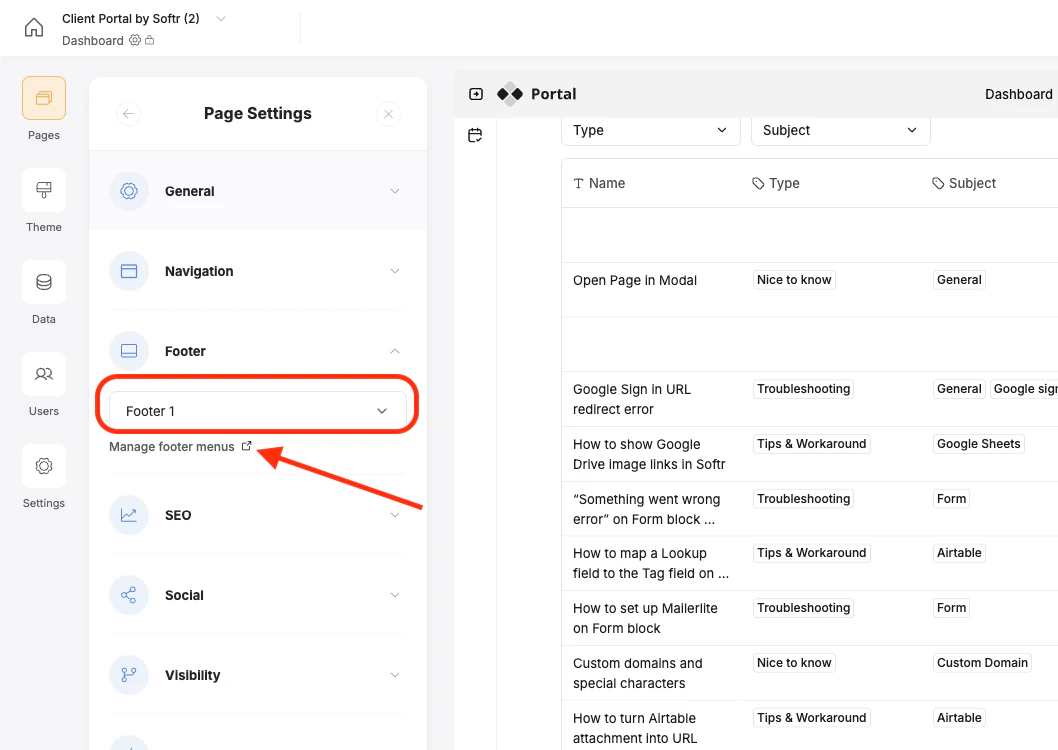
Task: Click Nice to know tag in Open Page row
Action: click(794, 280)
